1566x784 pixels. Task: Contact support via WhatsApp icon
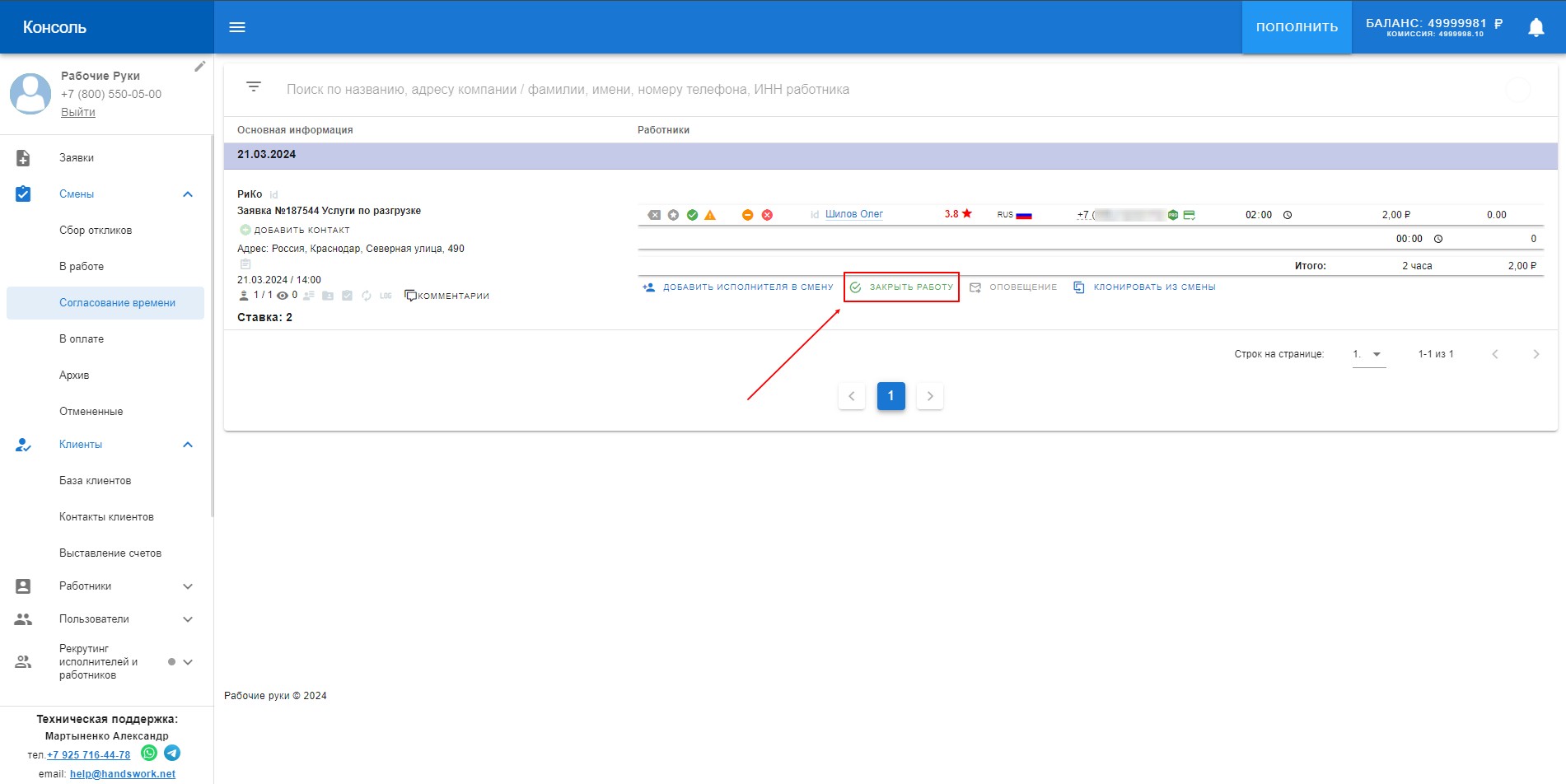[149, 753]
